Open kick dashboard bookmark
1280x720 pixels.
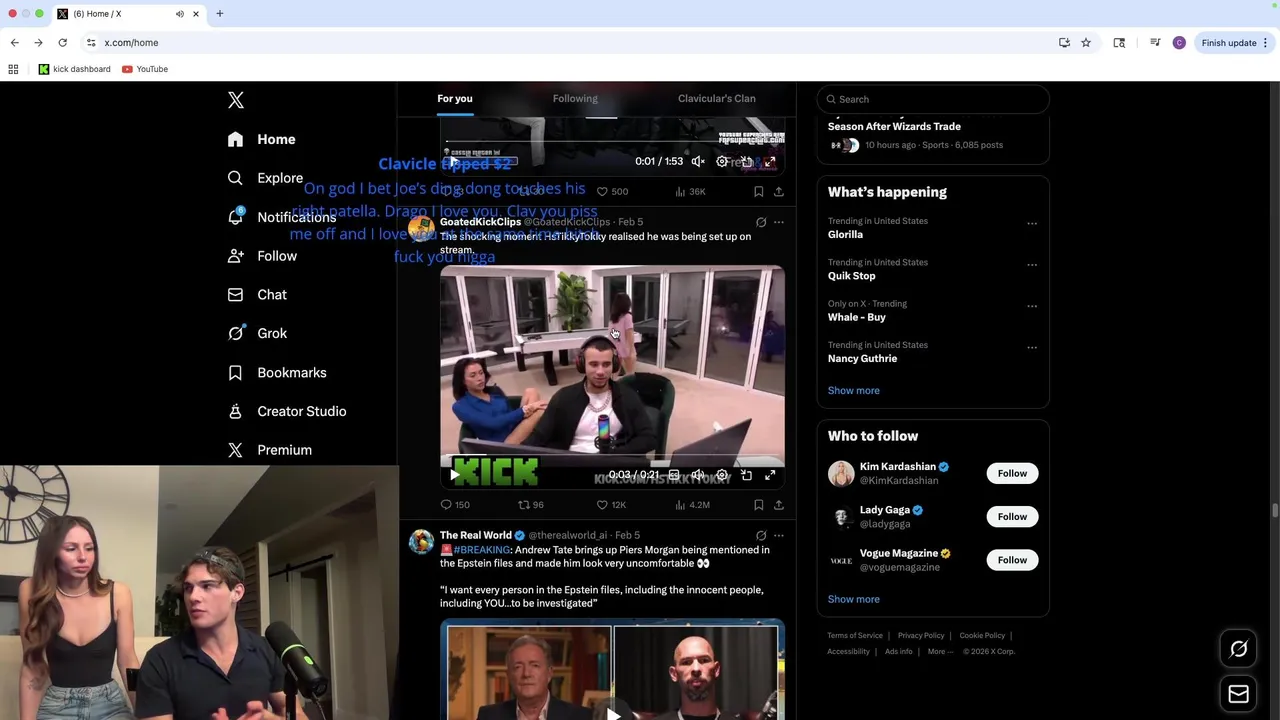point(74,69)
